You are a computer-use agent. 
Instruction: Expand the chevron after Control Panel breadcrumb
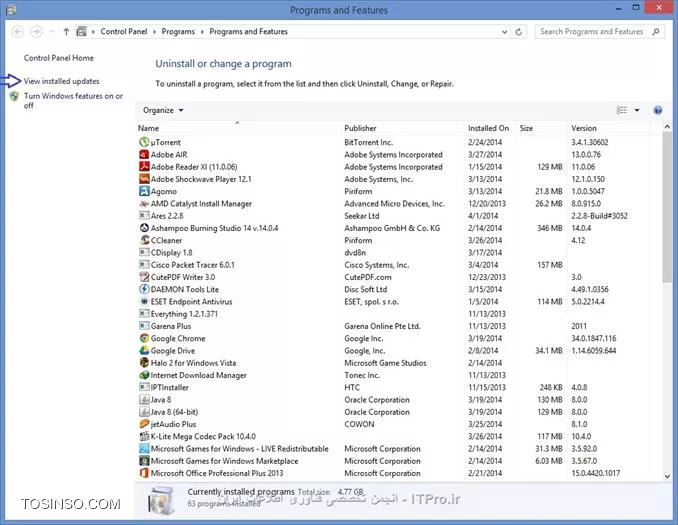click(x=154, y=32)
